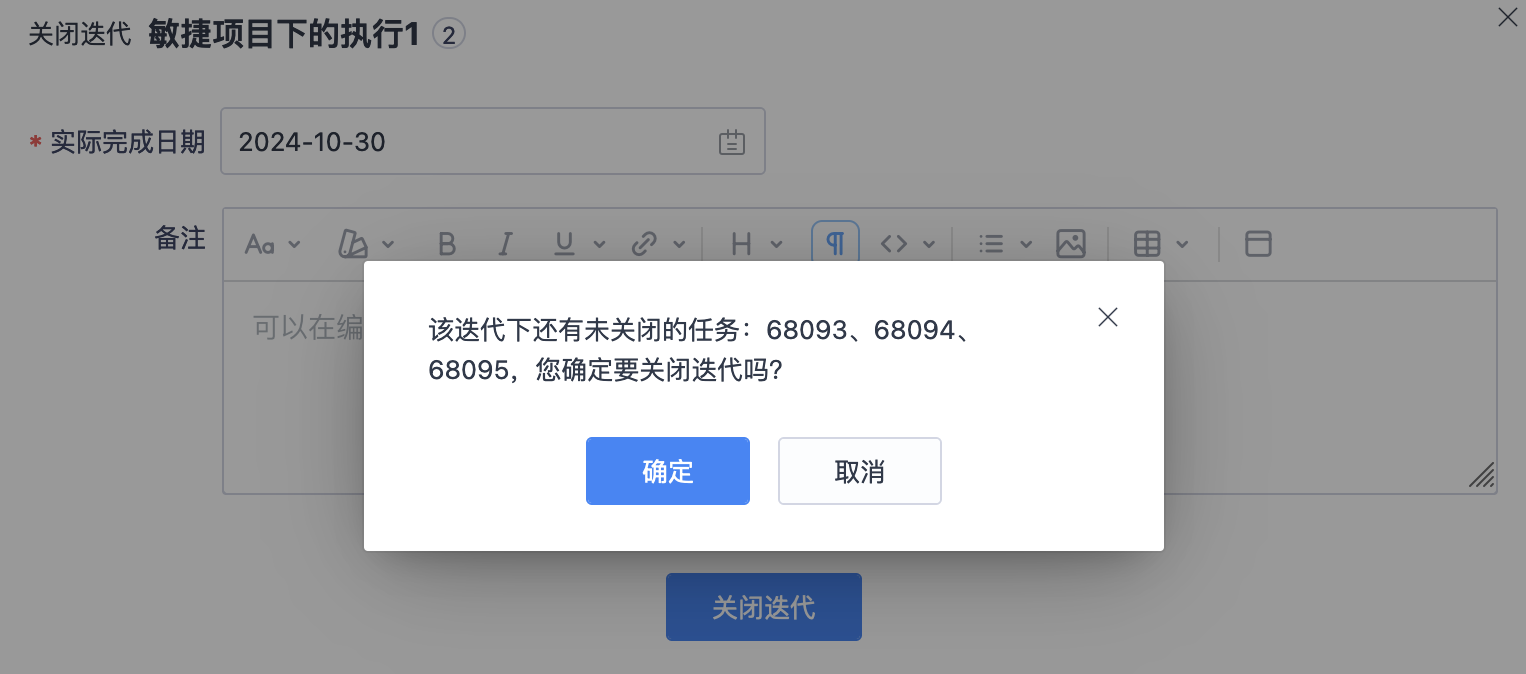Open the calendar date picker icon
1526x674 pixels.
tap(732, 142)
